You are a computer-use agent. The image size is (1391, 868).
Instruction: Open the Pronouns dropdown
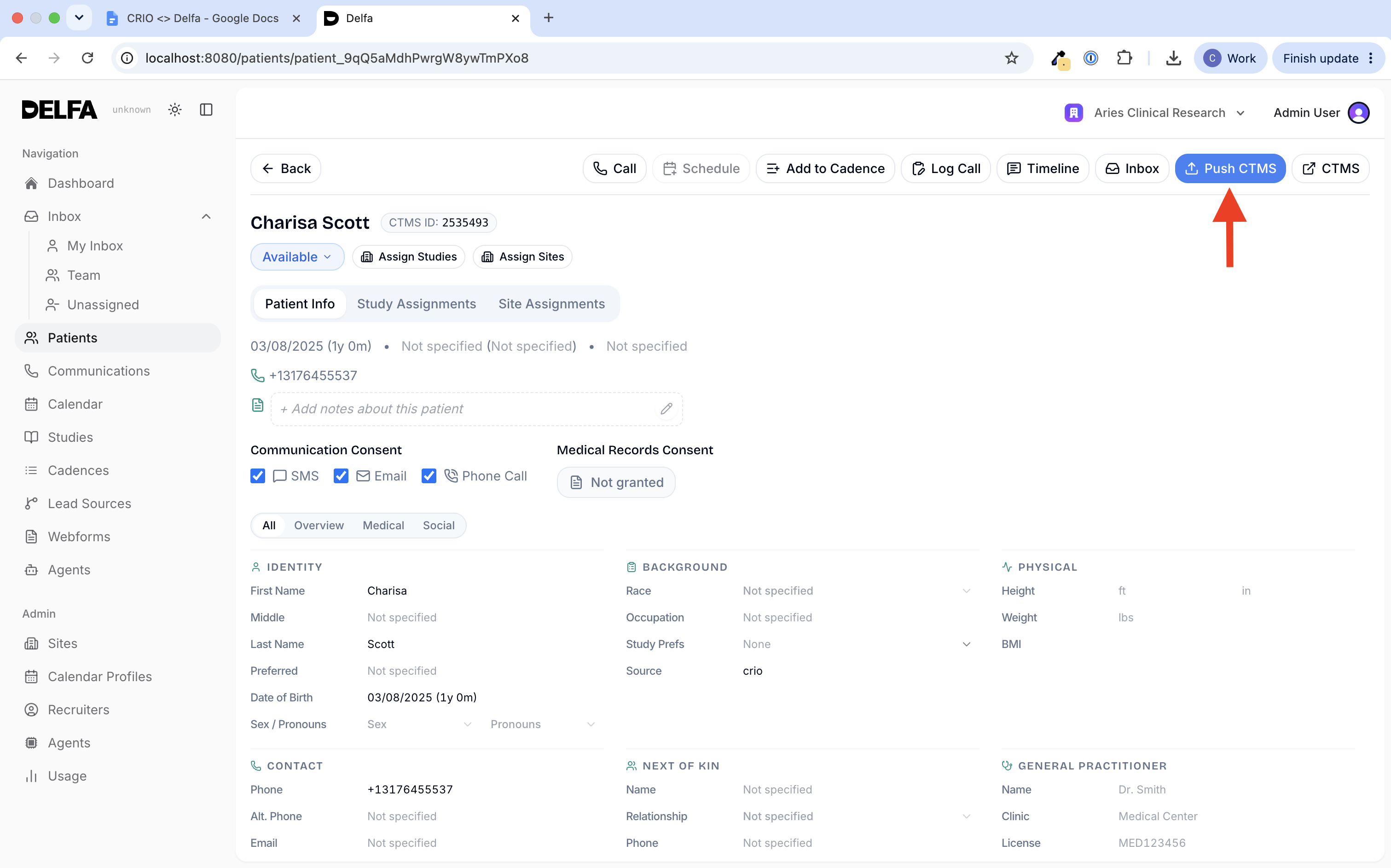click(543, 724)
